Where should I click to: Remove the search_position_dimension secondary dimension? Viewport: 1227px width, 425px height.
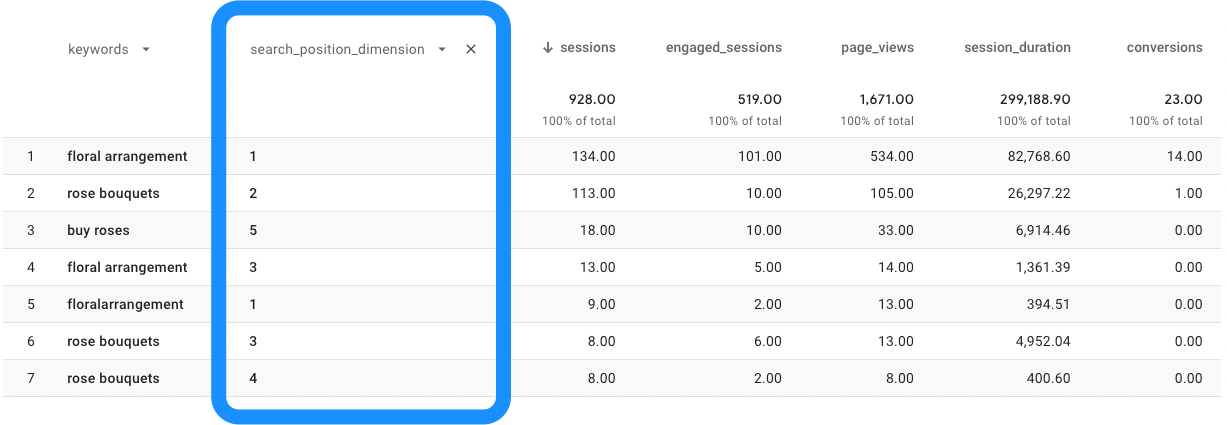point(471,49)
